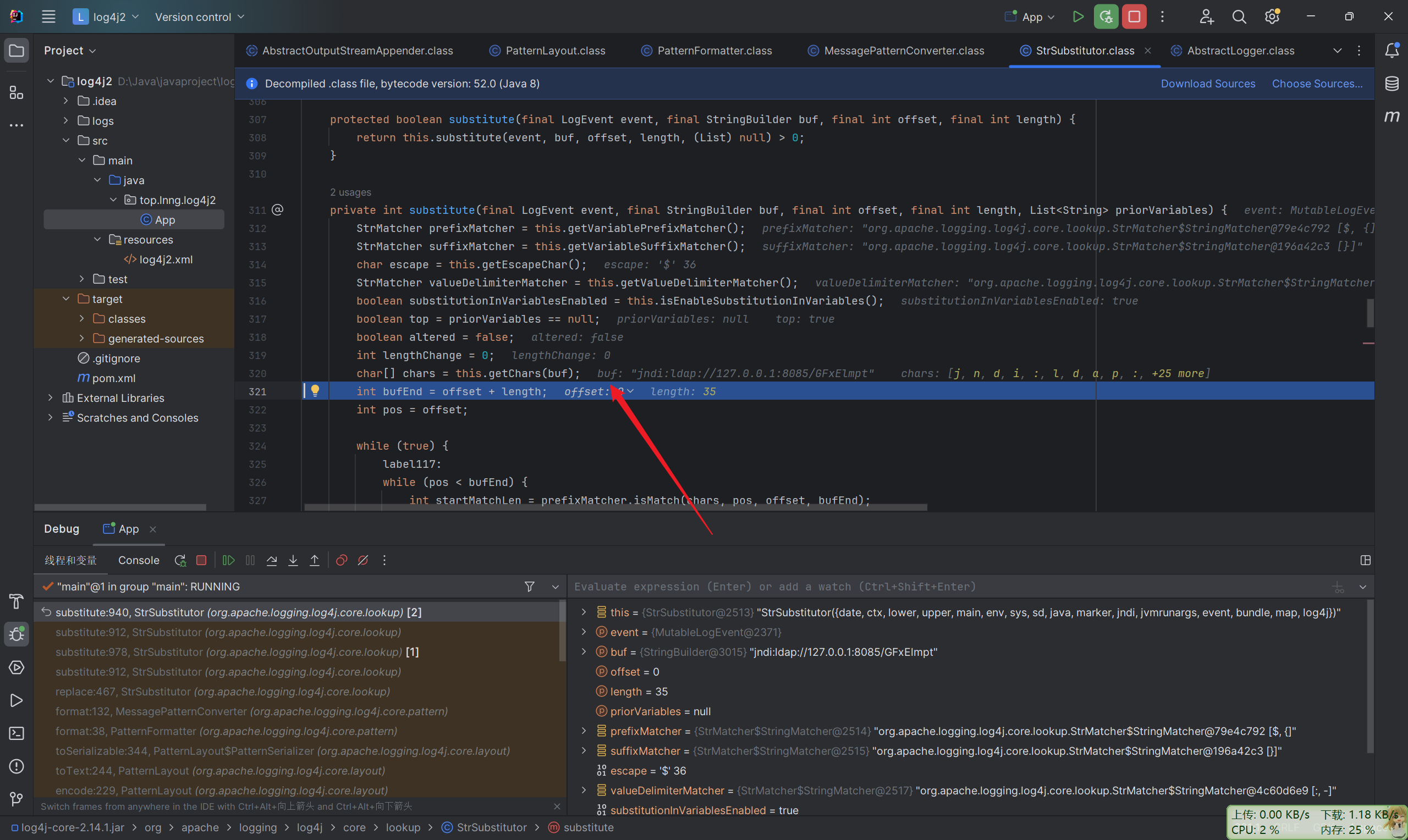This screenshot has height=840, width=1408.
Task: Show more tool windows ellipsis
Action: [x=16, y=125]
